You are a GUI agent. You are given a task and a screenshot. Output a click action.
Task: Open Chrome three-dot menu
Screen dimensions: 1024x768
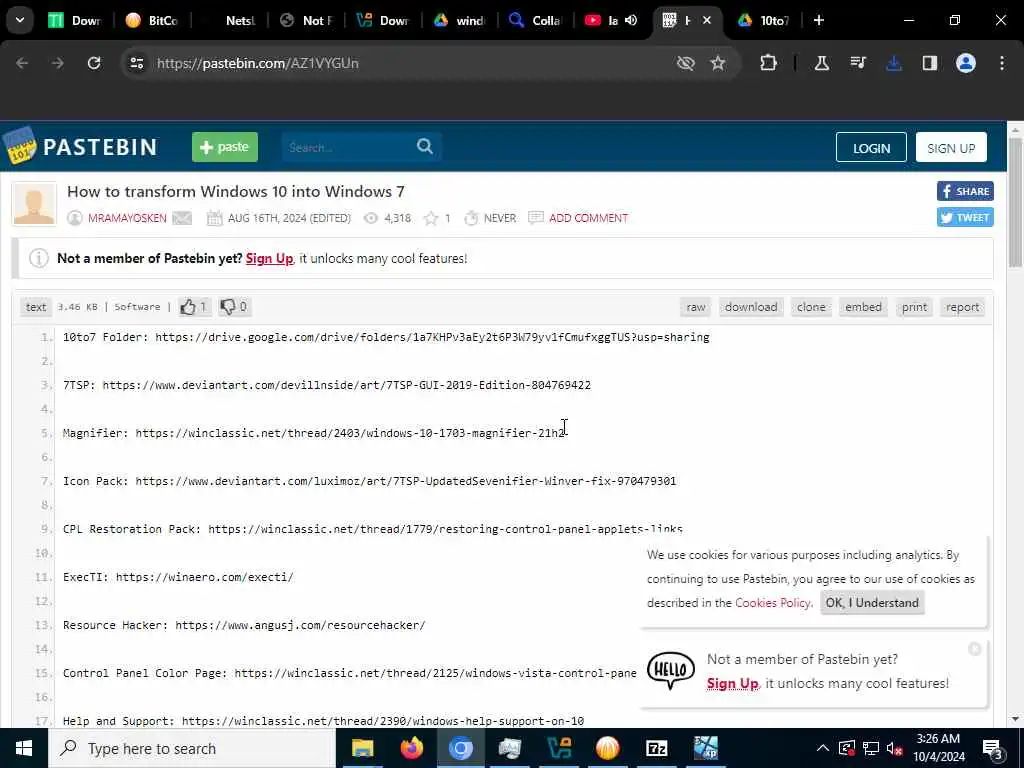(x=1002, y=63)
